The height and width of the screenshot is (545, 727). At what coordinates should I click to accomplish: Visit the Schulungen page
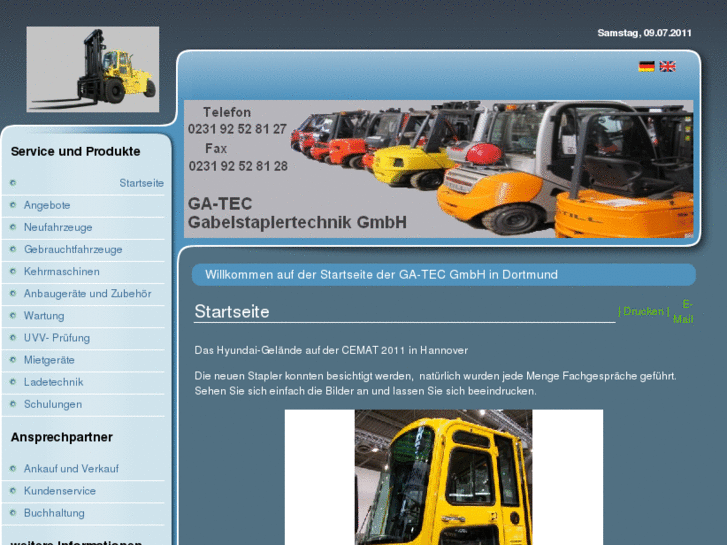(x=53, y=404)
